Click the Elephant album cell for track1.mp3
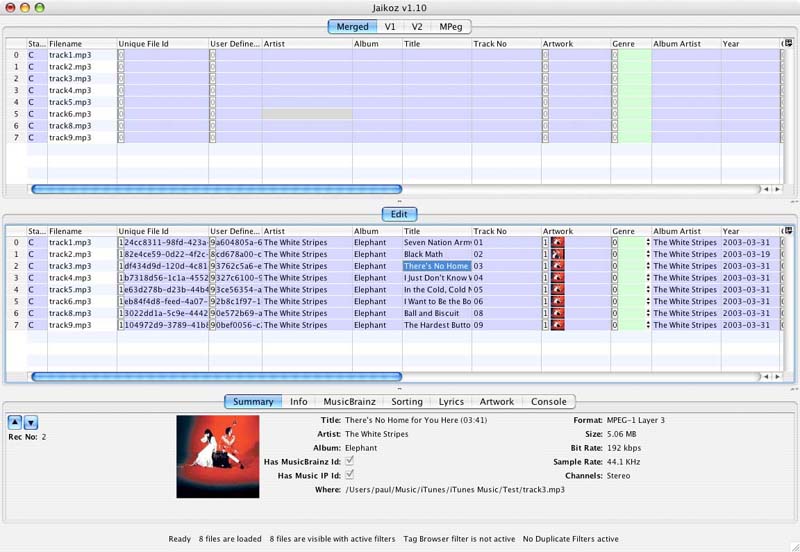The height and width of the screenshot is (552, 800). pyautogui.click(x=377, y=242)
